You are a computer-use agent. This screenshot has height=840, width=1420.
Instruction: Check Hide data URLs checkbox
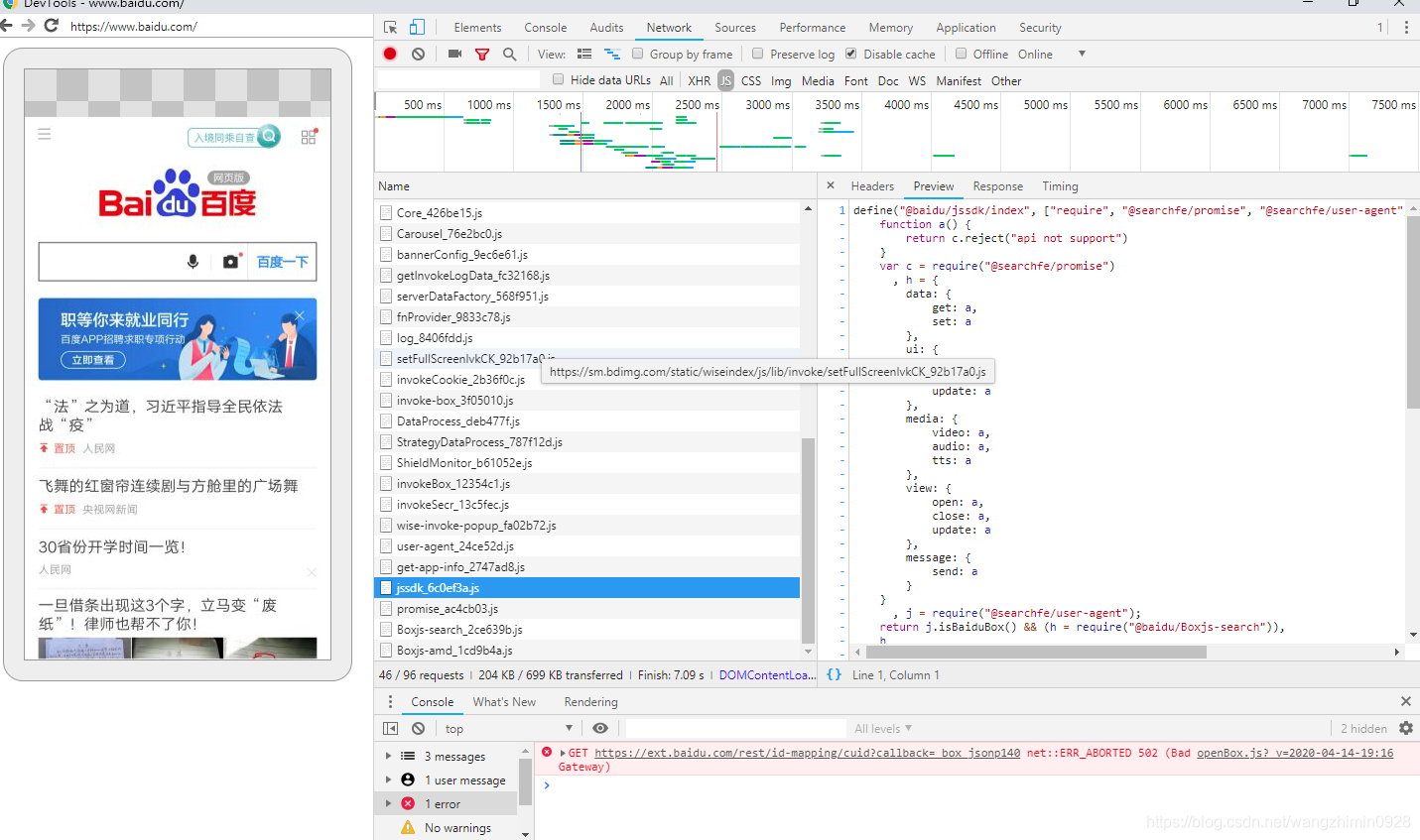click(558, 79)
